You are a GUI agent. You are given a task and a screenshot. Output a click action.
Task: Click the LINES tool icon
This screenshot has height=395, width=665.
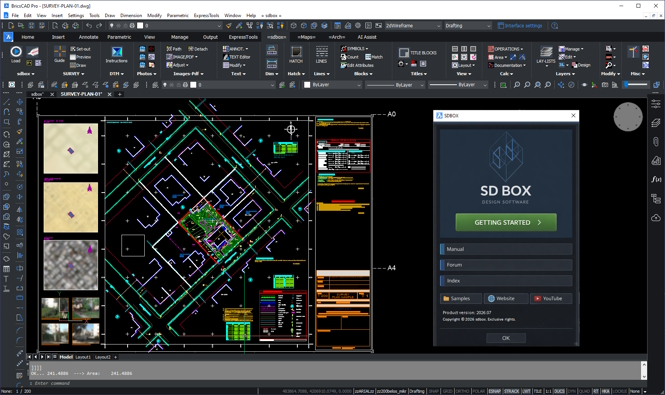[321, 55]
